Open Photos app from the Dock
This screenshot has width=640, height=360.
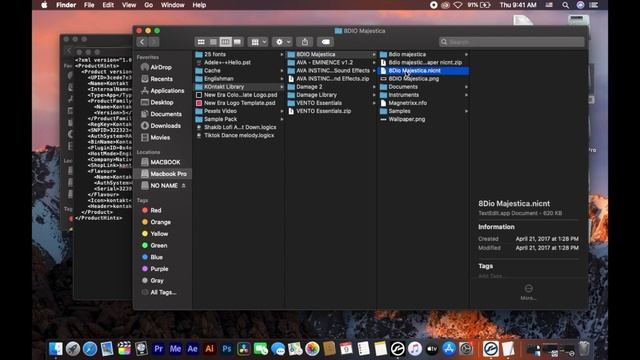pos(312,349)
